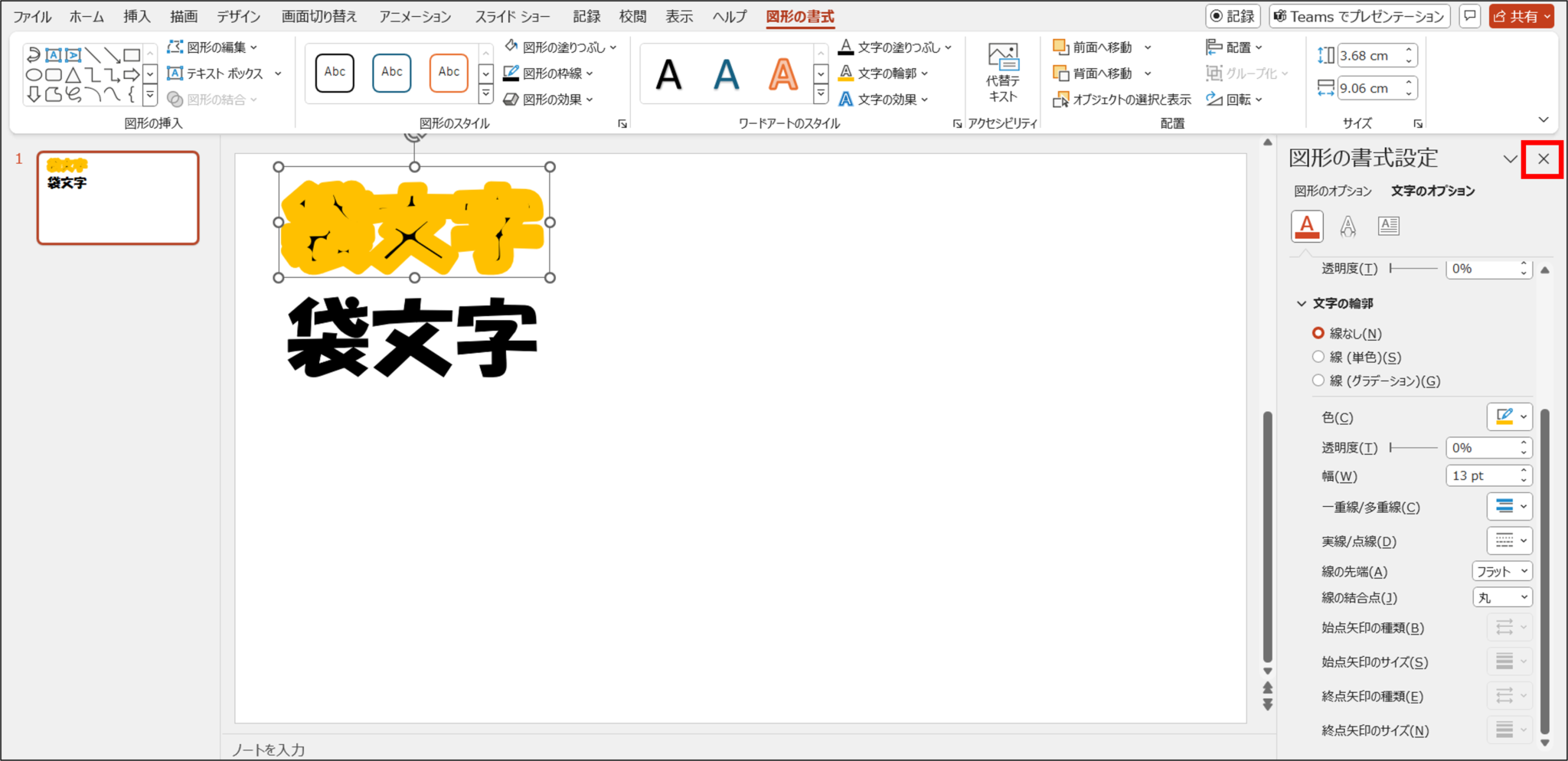
Task: Collapse the 文字の輪郭 section
Action: 1302,303
